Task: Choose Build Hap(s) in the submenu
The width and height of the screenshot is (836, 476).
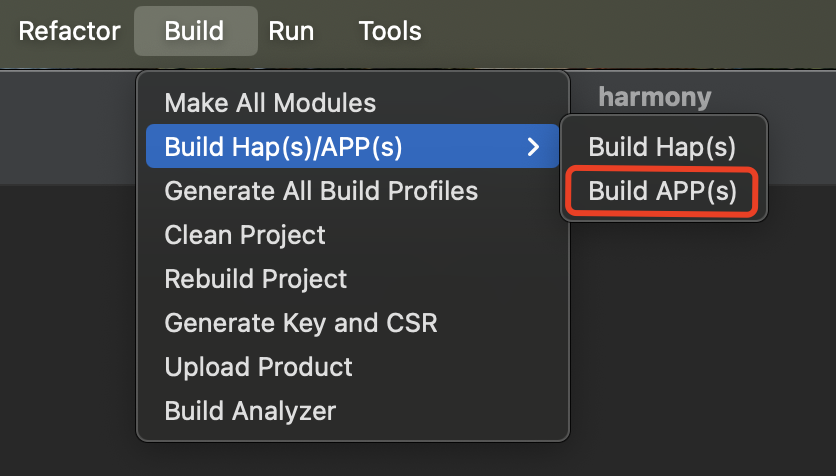Action: 662,148
